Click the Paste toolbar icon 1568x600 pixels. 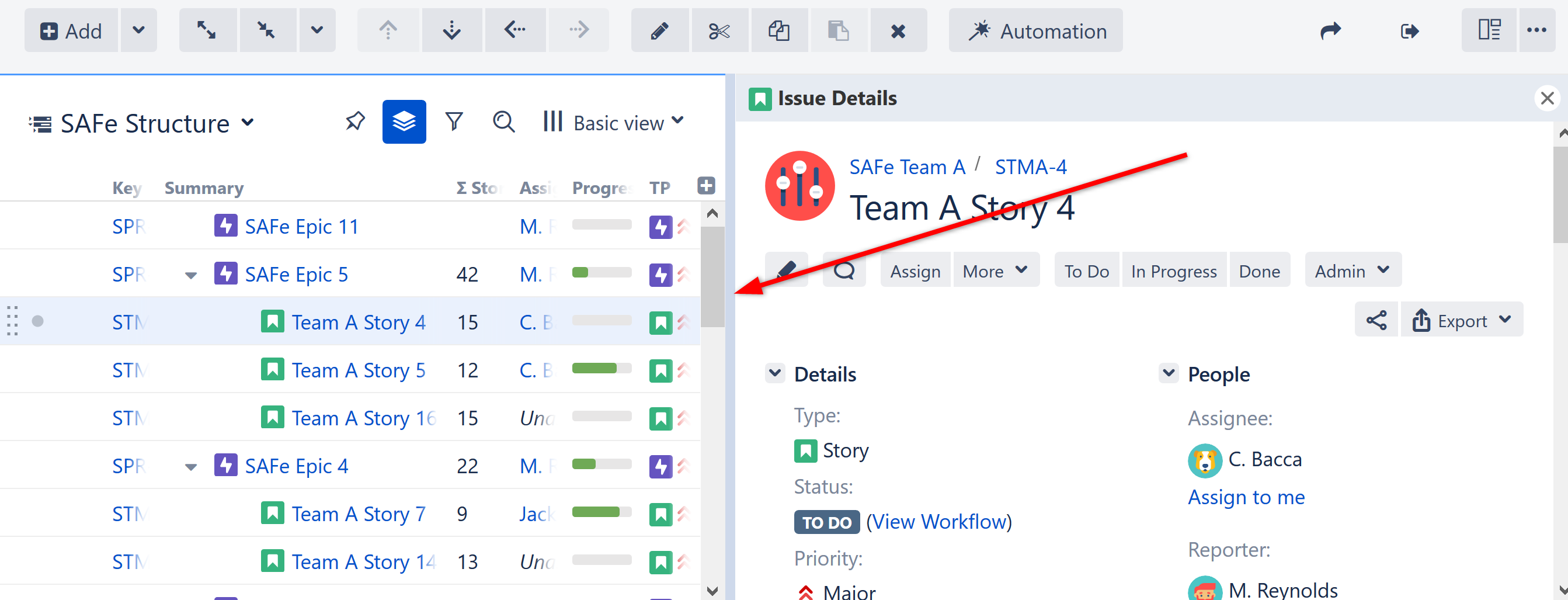pos(839,30)
